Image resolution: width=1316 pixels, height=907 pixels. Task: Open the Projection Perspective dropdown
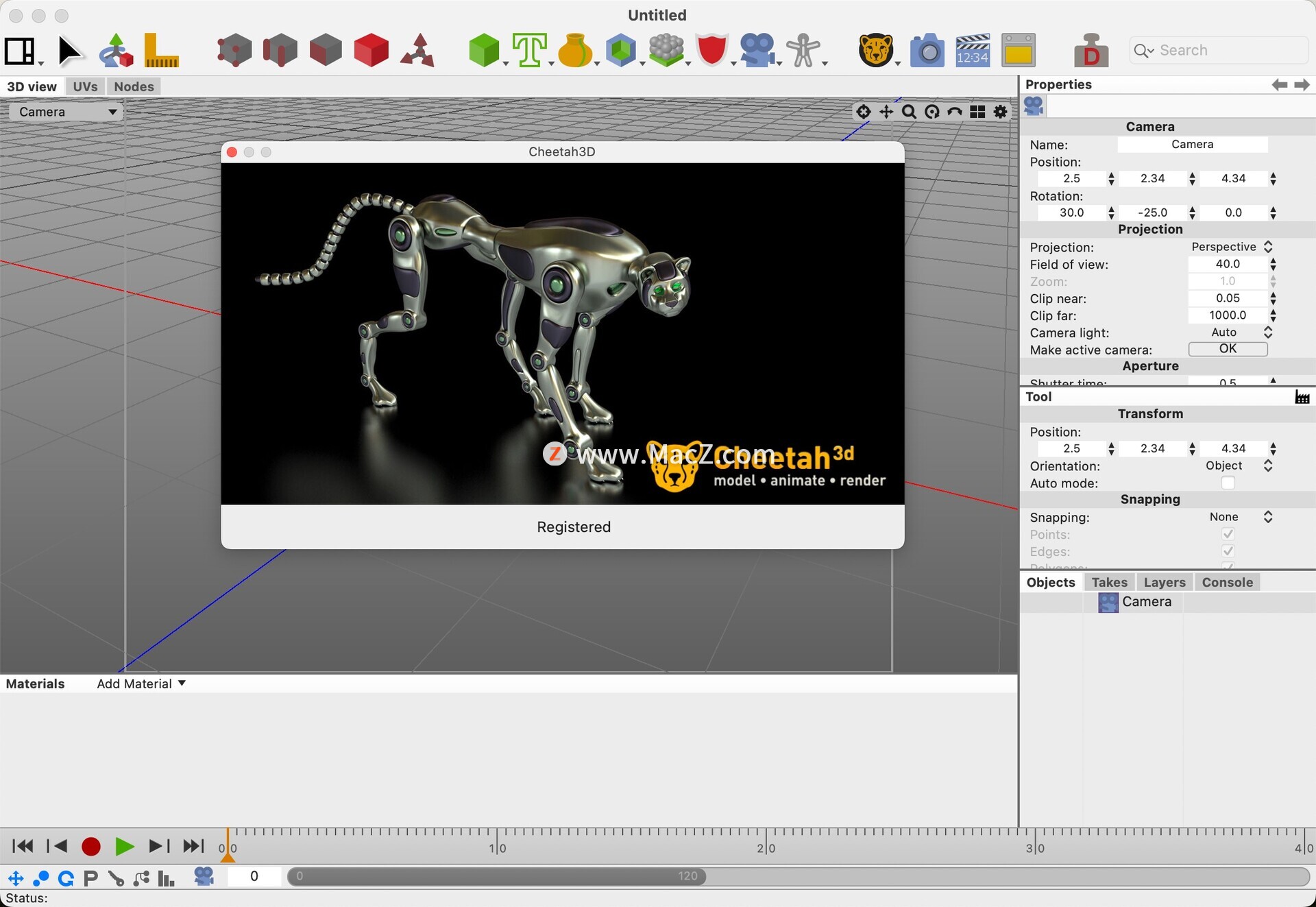(1231, 247)
